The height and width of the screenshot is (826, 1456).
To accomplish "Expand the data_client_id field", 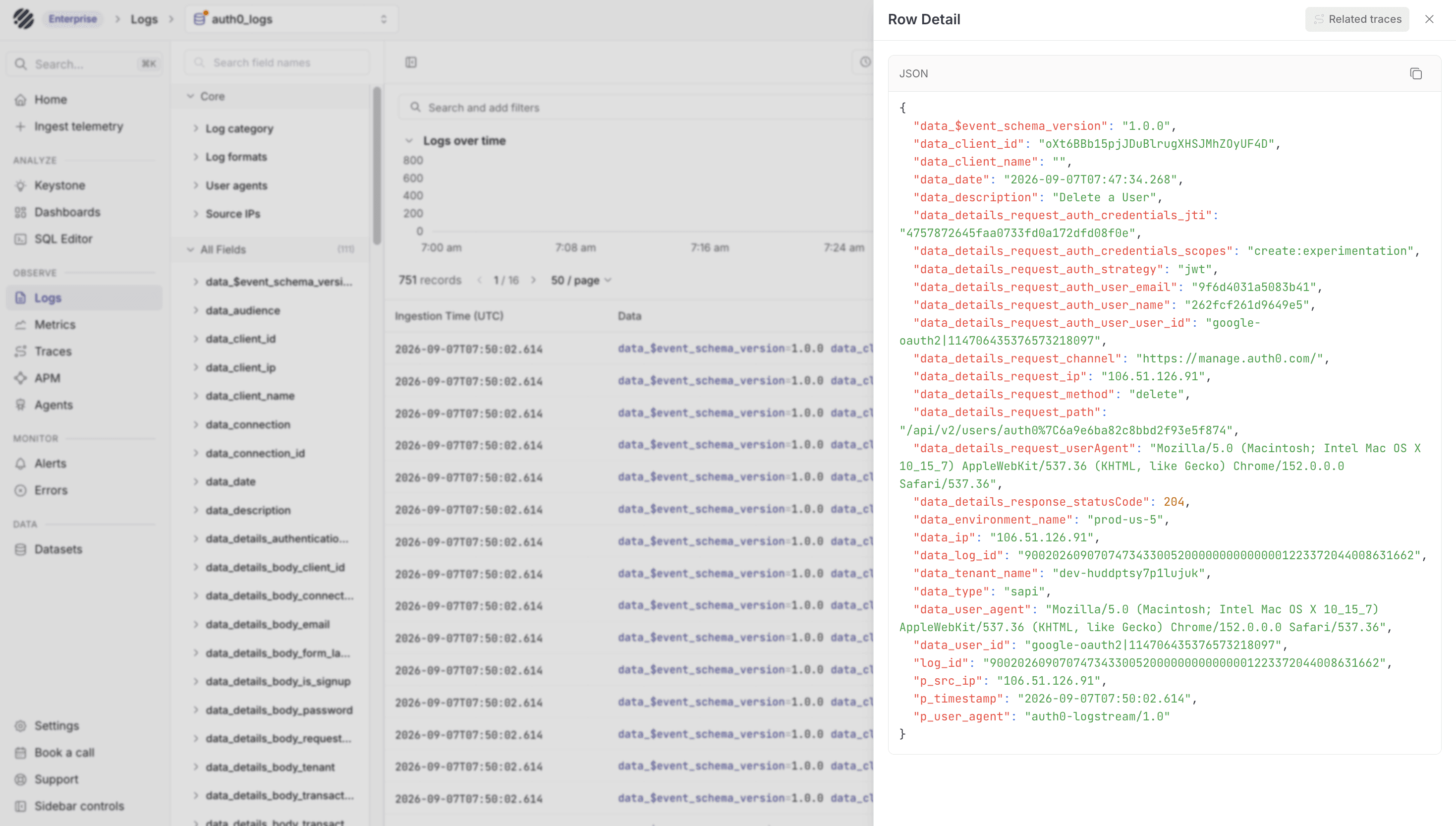I will (196, 339).
